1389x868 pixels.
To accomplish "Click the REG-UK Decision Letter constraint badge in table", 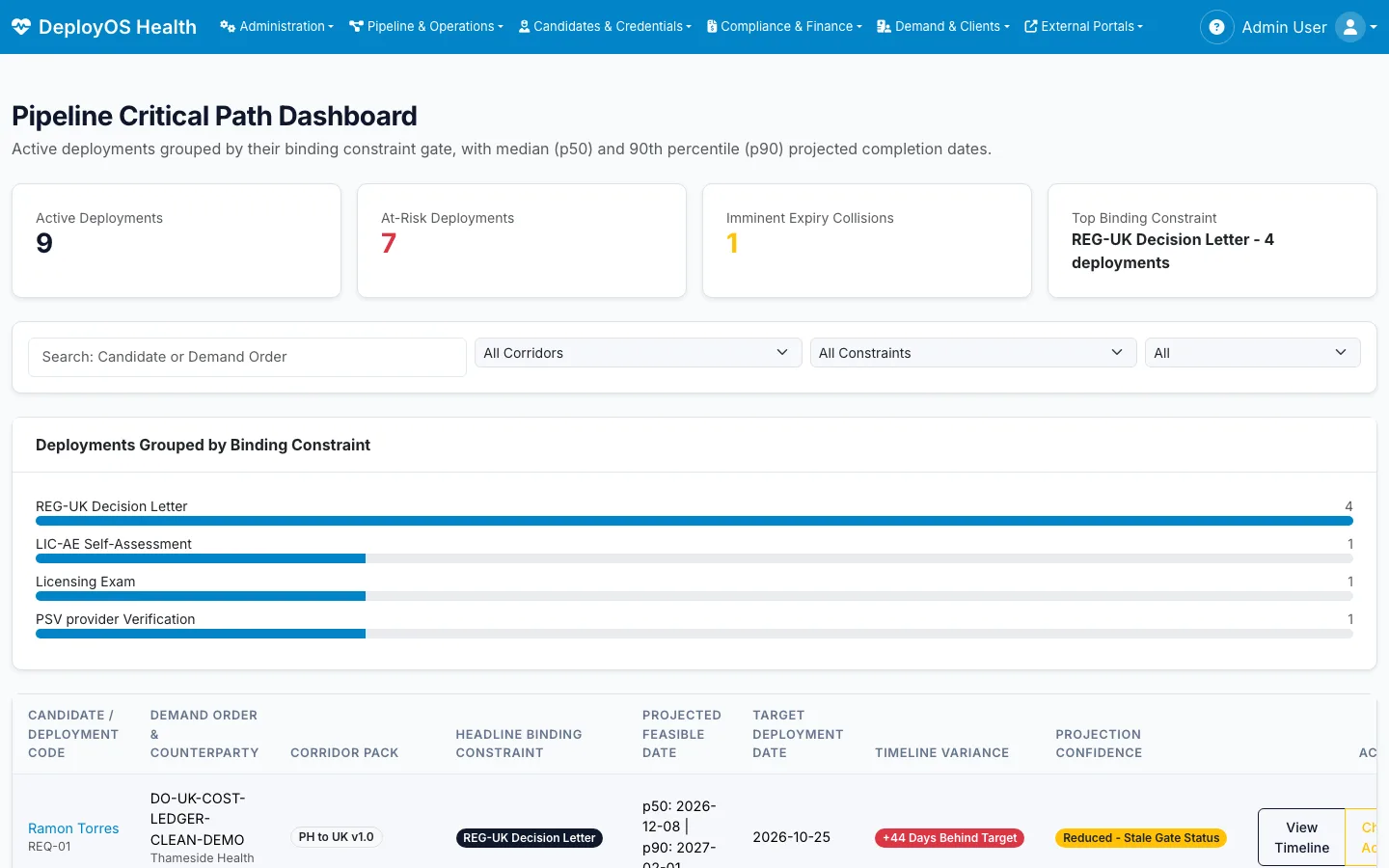I will click(530, 838).
